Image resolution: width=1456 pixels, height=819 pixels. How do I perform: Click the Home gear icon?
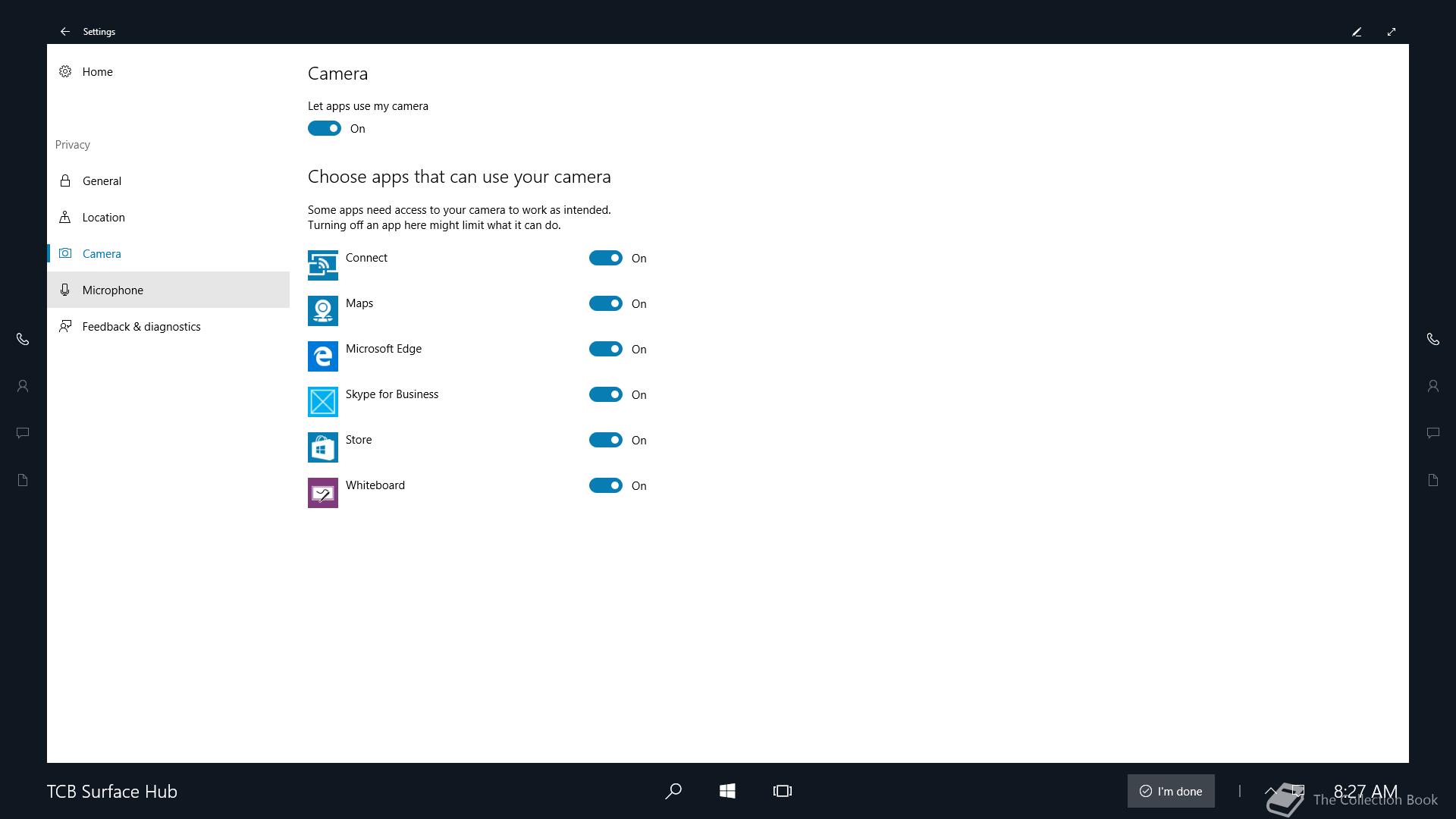click(x=65, y=71)
